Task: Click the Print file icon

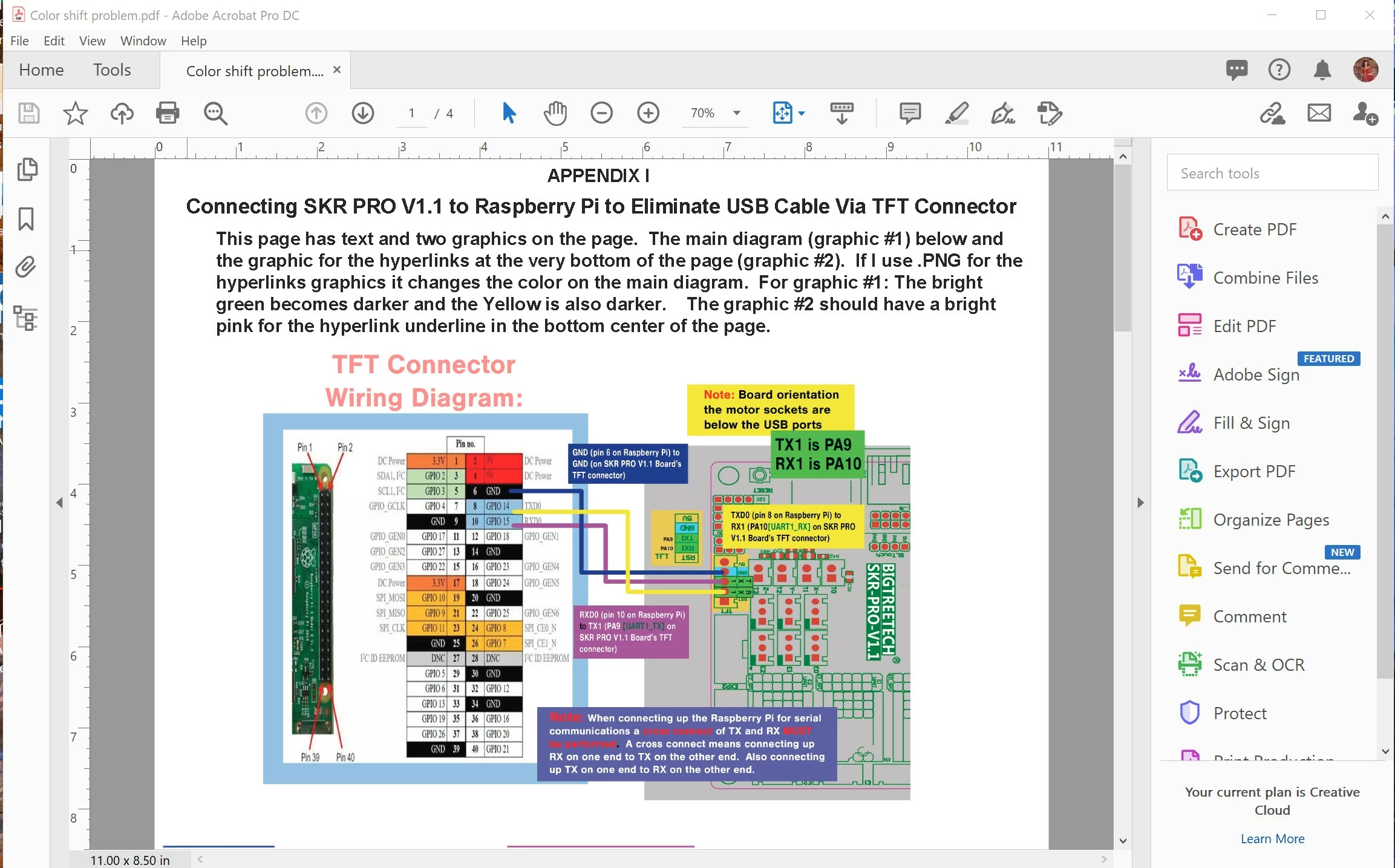Action: 168,113
